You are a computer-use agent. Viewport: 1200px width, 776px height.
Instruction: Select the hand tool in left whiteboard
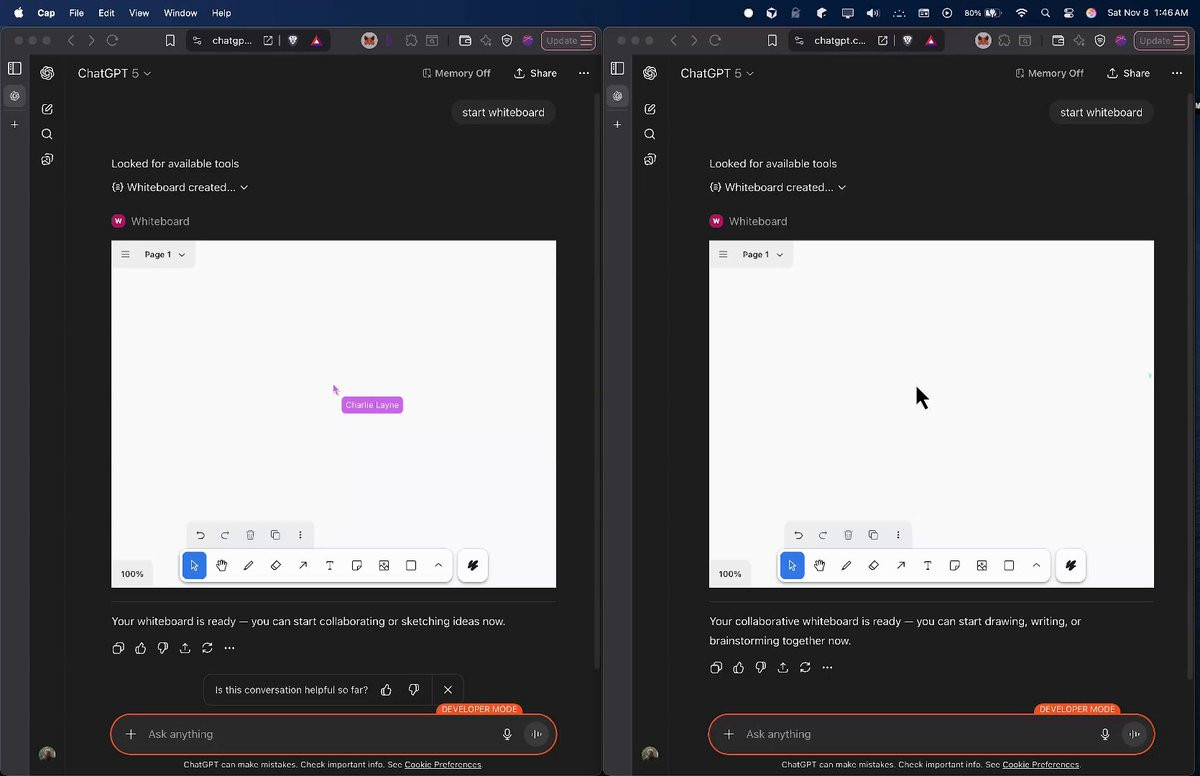[221, 565]
